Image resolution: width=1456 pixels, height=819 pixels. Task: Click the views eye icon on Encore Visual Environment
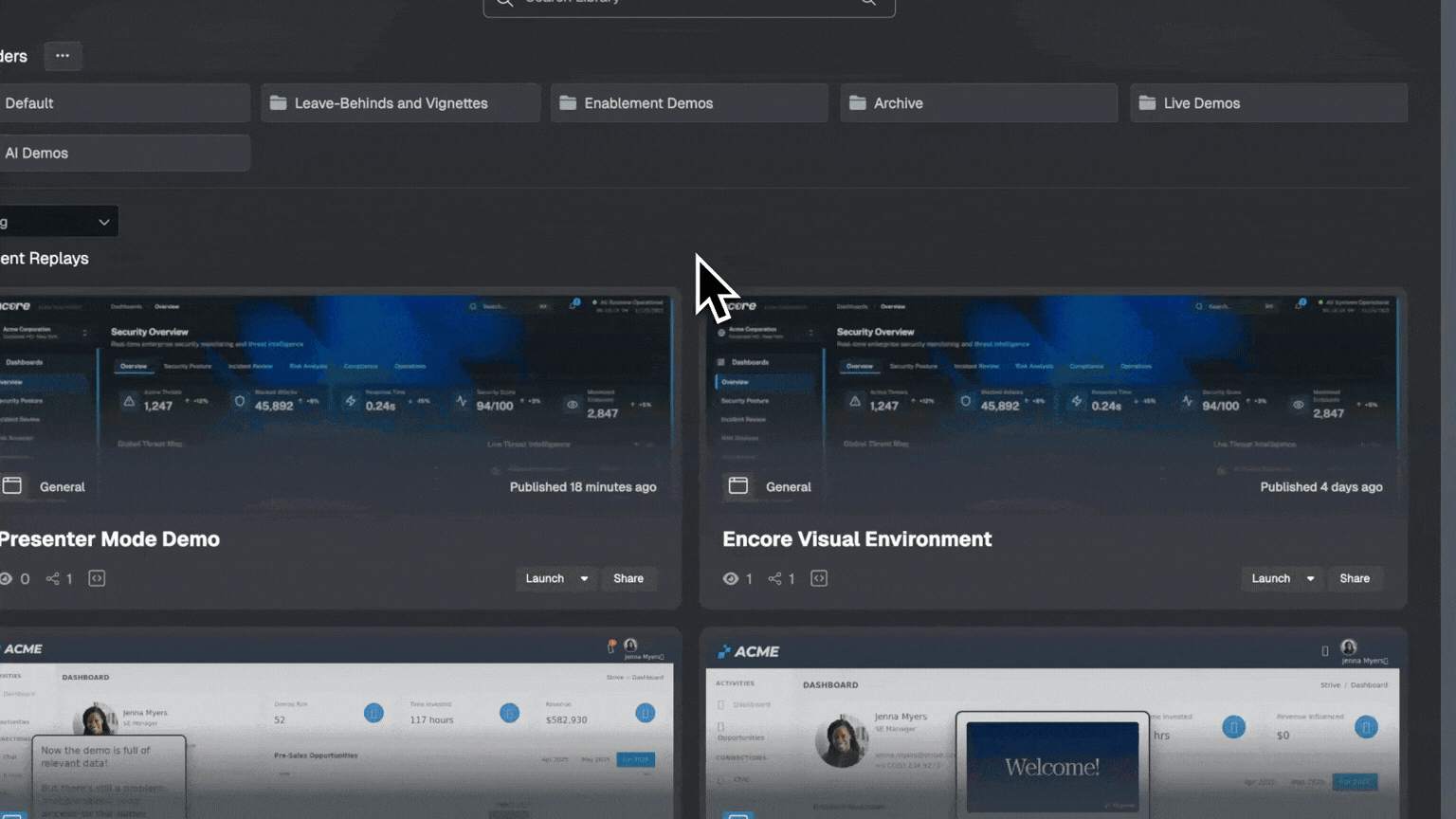tap(731, 578)
